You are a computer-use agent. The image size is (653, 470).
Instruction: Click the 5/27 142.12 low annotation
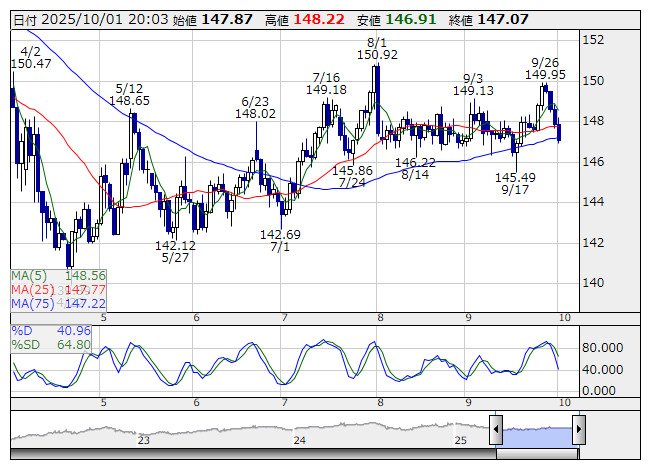click(174, 251)
